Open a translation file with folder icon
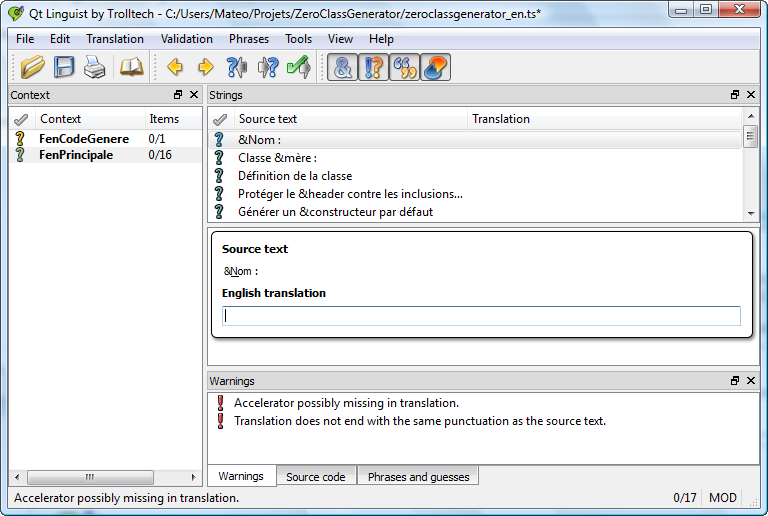The width and height of the screenshot is (768, 516). pos(33,67)
